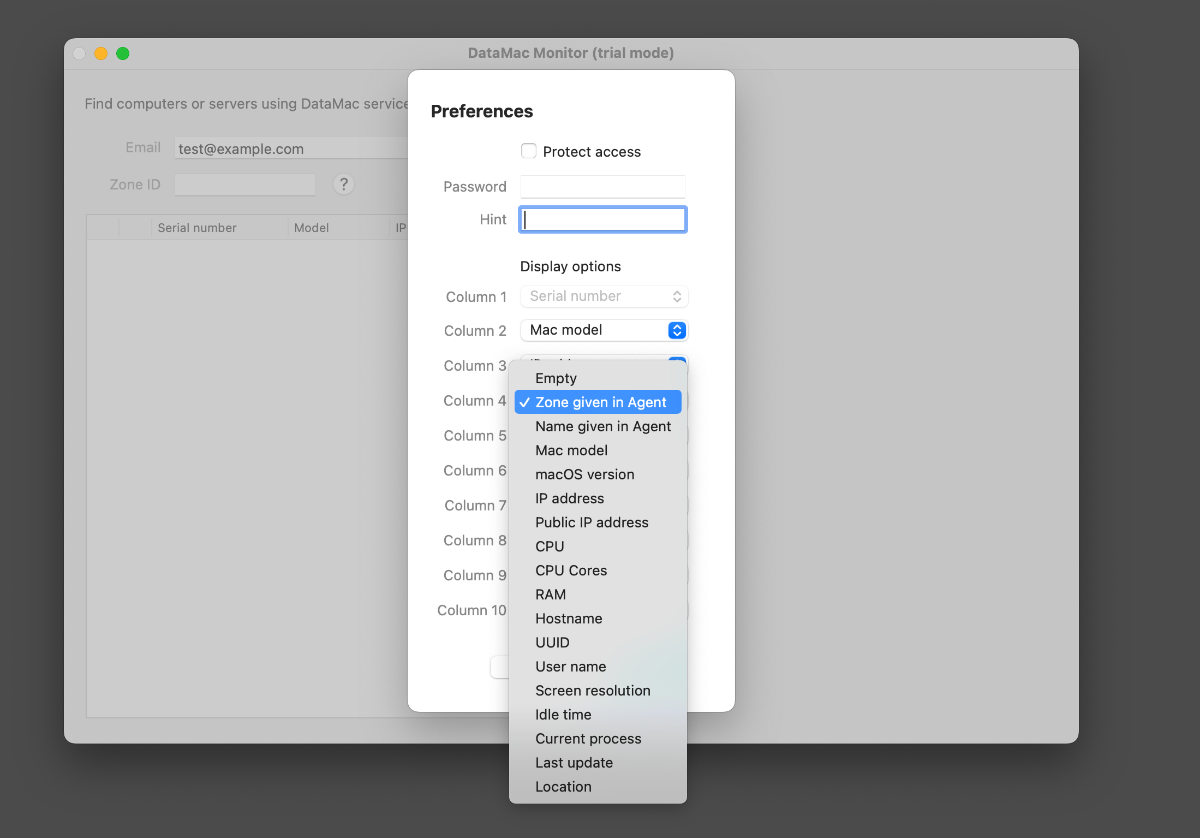Select Screen resolution option
The image size is (1200, 838).
(598, 690)
